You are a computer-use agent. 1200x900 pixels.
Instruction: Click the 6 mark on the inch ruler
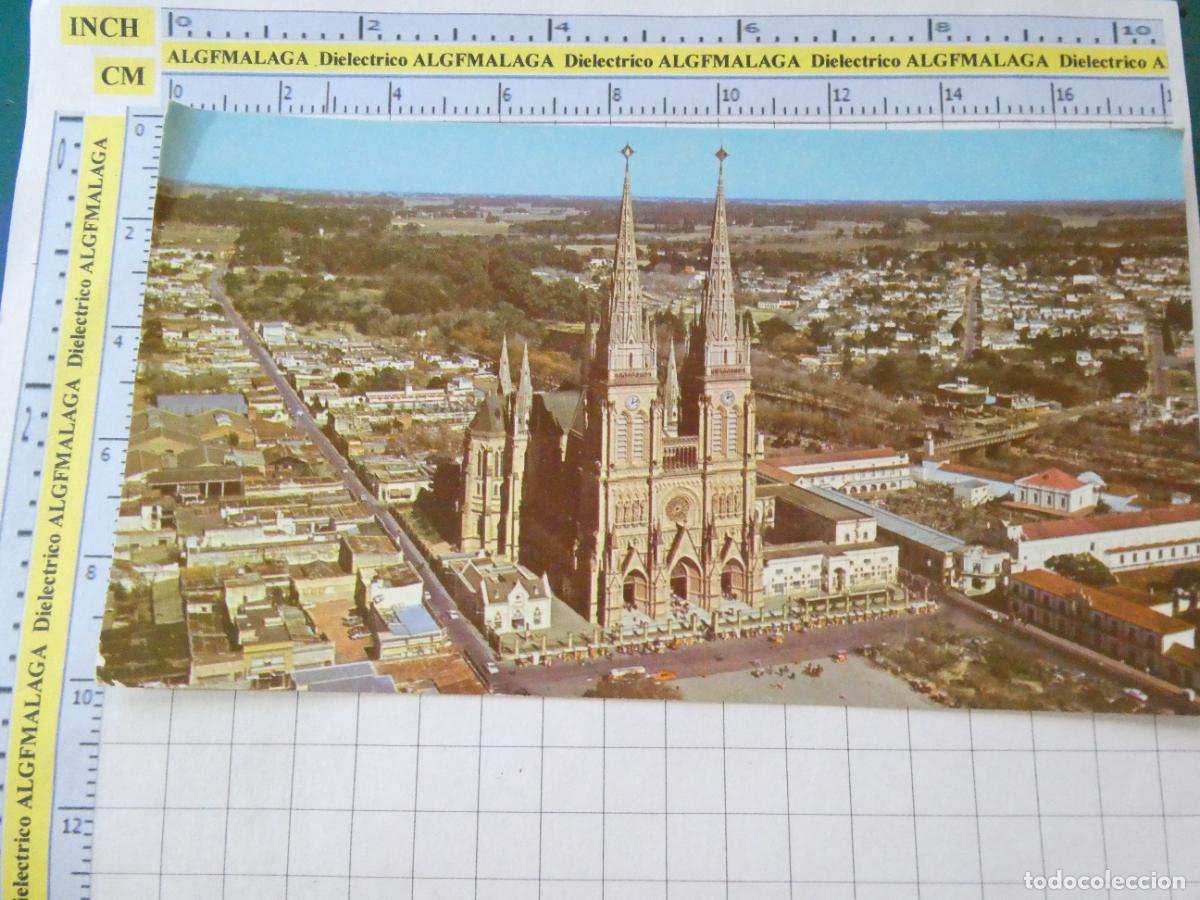751,29
